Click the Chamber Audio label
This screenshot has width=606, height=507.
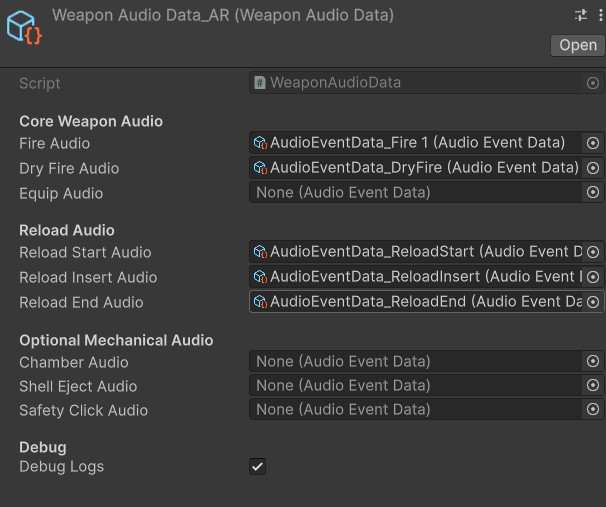[x=74, y=362]
